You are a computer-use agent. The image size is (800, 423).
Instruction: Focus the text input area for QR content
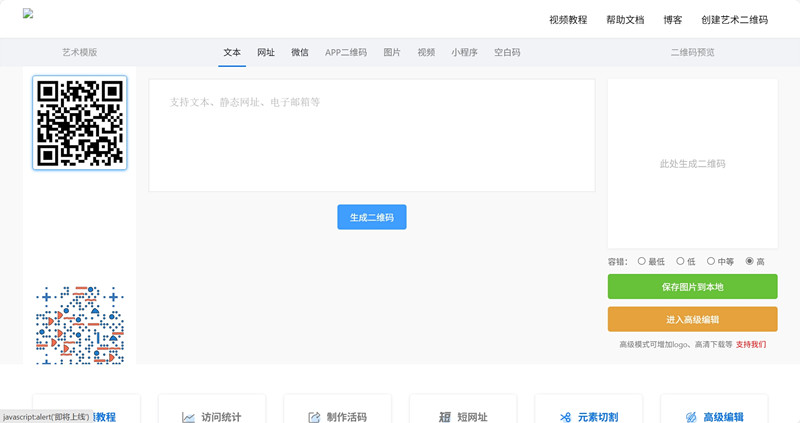click(372, 135)
